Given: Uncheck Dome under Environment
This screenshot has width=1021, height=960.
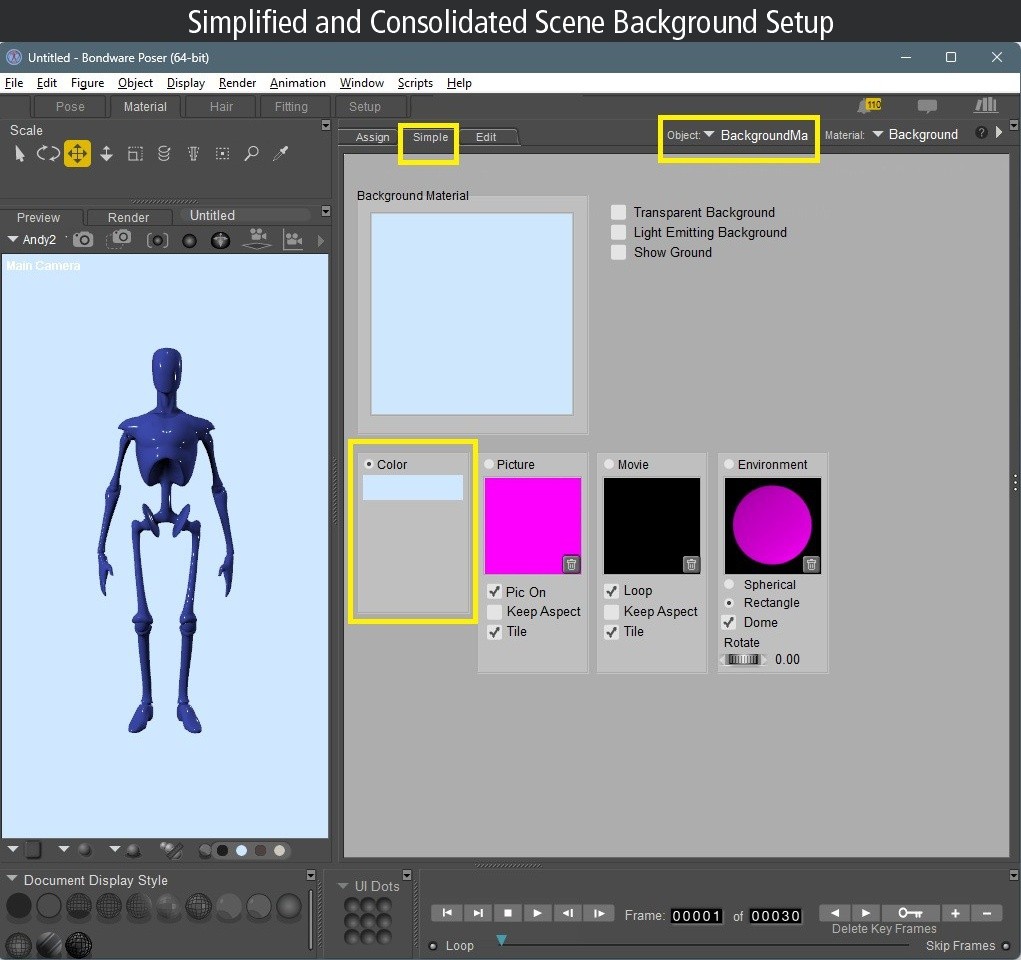Looking at the screenshot, I should pos(728,622).
